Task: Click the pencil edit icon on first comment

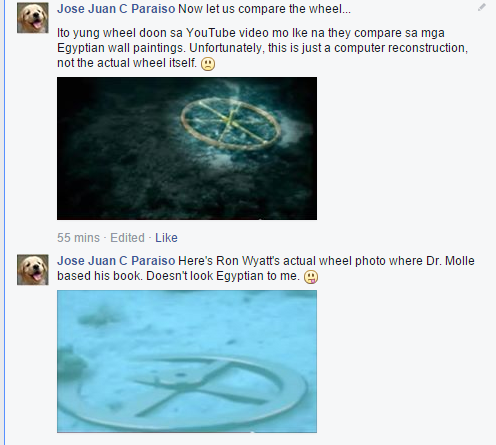Action: point(482,7)
